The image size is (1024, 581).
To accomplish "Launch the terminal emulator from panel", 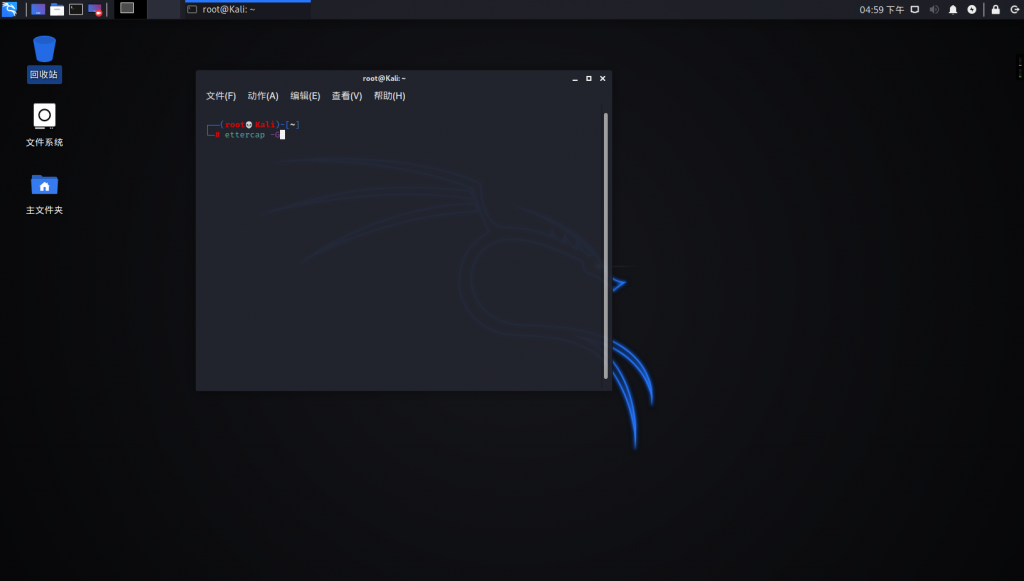I will (76, 10).
